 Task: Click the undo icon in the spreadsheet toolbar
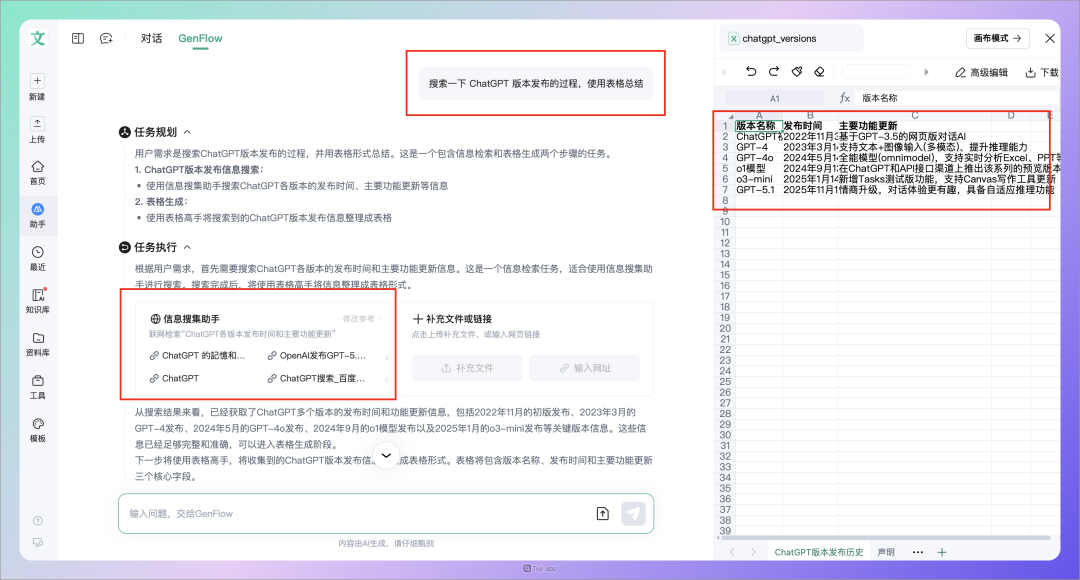pyautogui.click(x=752, y=71)
